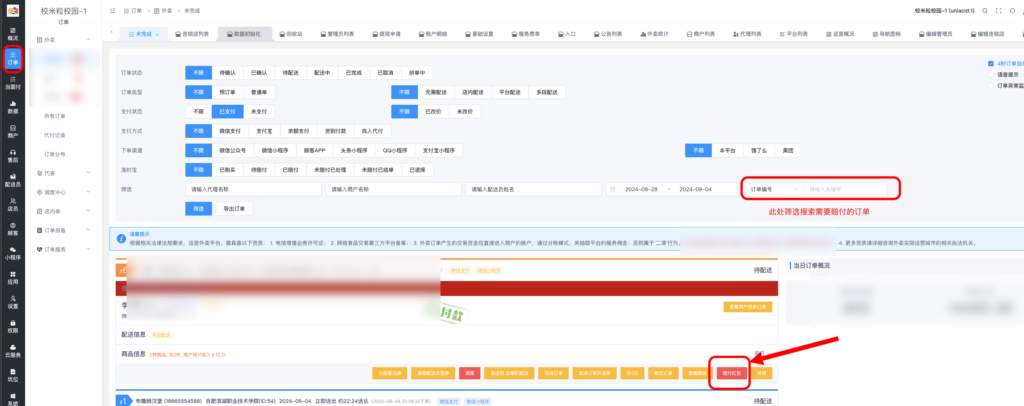Select 已完成 order status filter
Image resolution: width=1024 pixels, height=406 pixels.
point(355,73)
